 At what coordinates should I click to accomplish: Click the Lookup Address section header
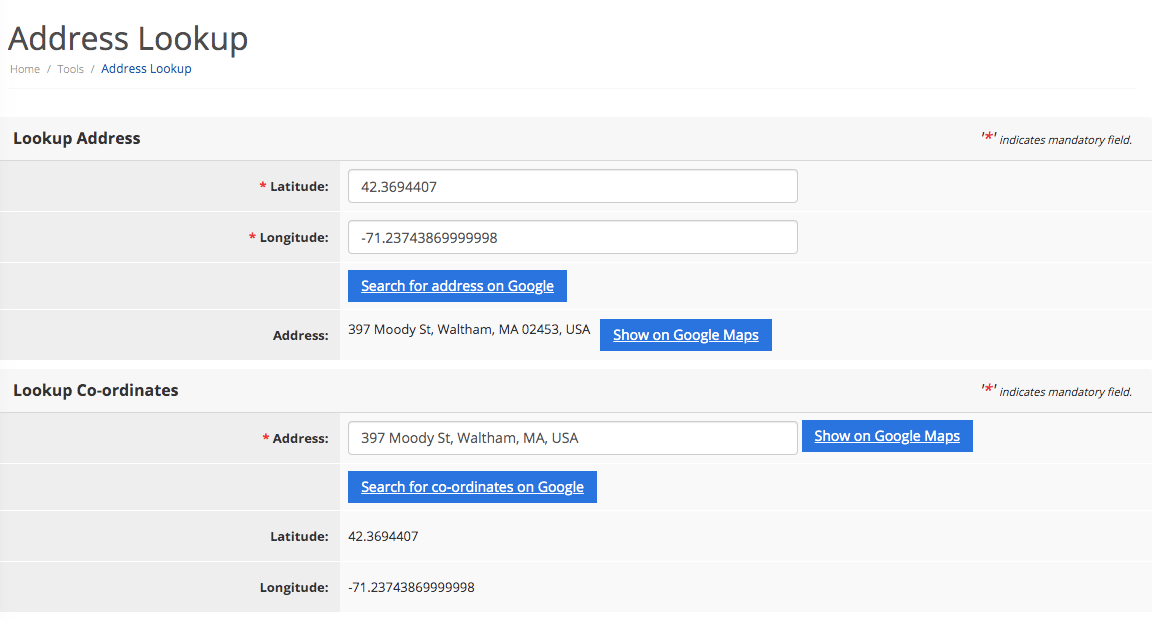(77, 139)
